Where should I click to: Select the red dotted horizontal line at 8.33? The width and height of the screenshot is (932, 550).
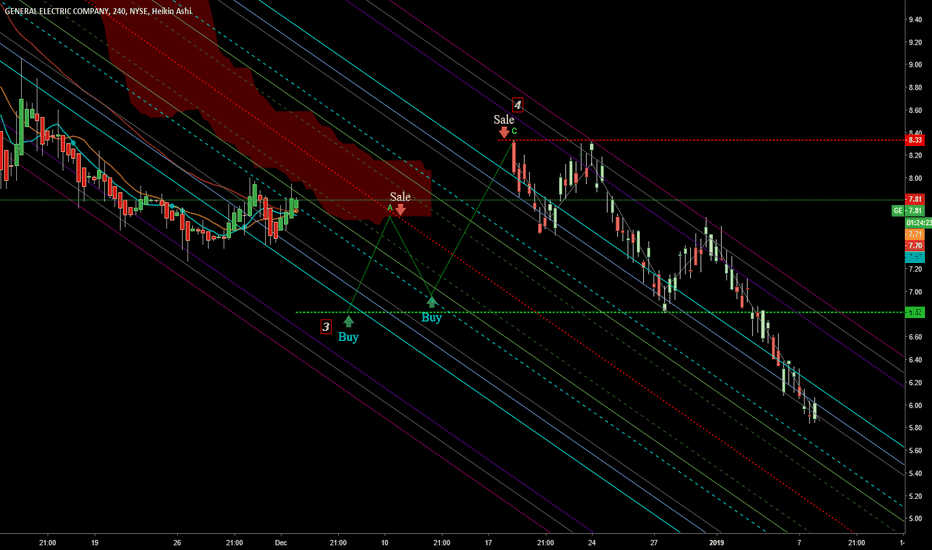coord(701,140)
